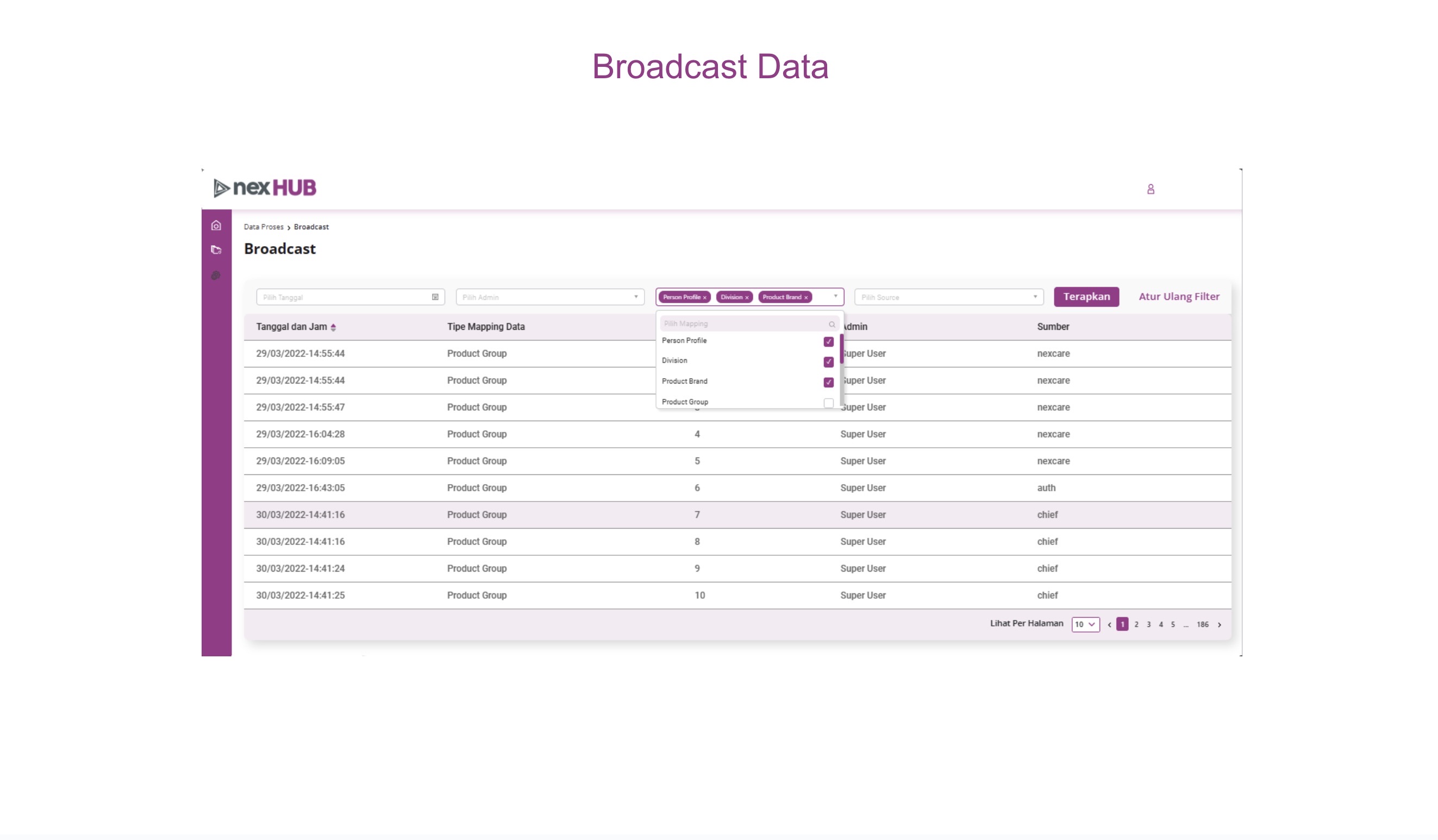
Task: Expand the Pilih Source dropdown
Action: point(948,297)
